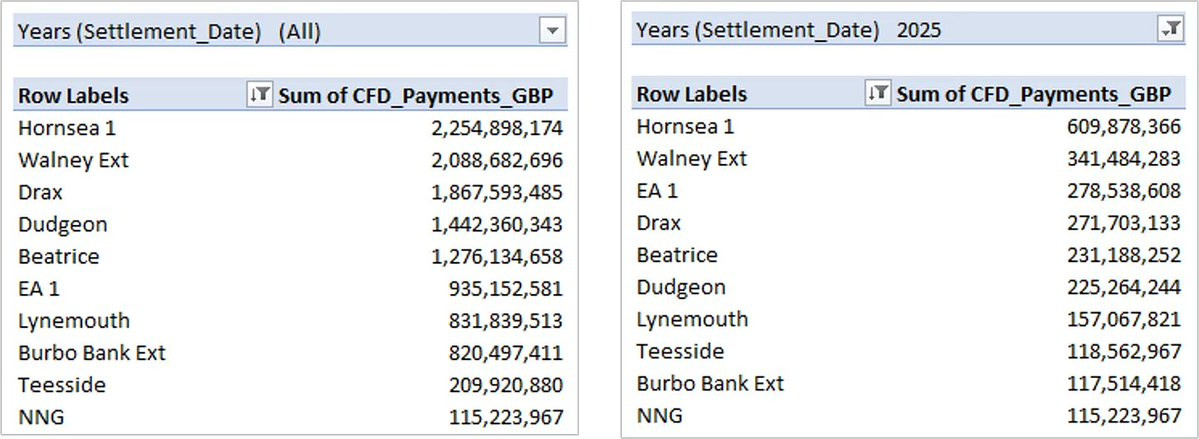The image size is (1199, 439).
Task: Select Burbo Bank Ext label in 2025 table
Action: click(710, 383)
